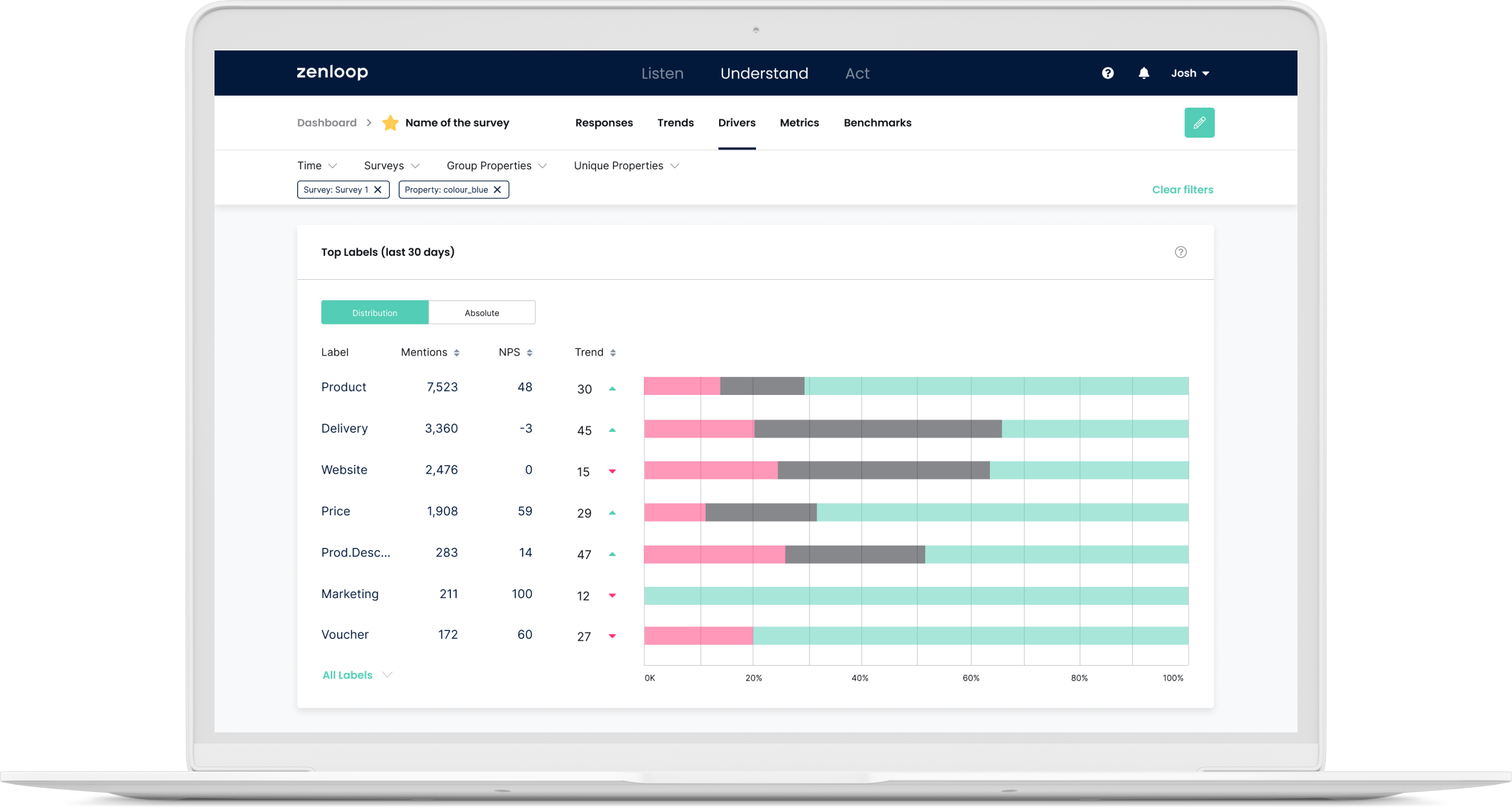The image size is (1512, 808).
Task: Click the Clear filters link
Action: click(1182, 189)
